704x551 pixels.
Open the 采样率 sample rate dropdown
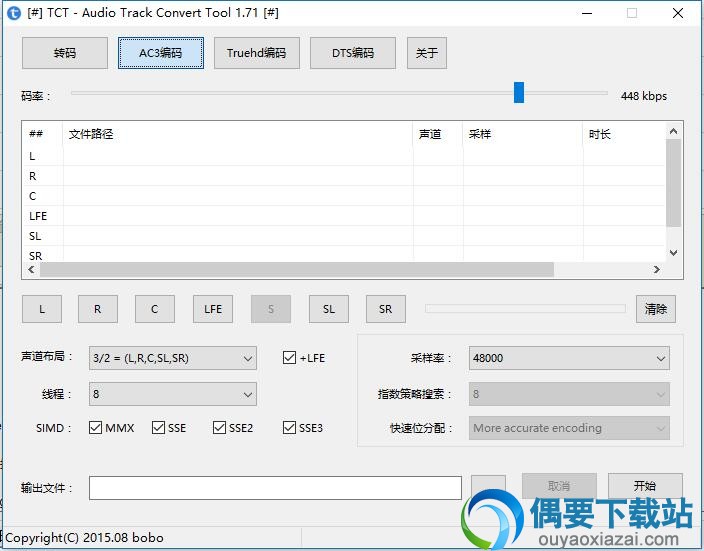point(569,358)
